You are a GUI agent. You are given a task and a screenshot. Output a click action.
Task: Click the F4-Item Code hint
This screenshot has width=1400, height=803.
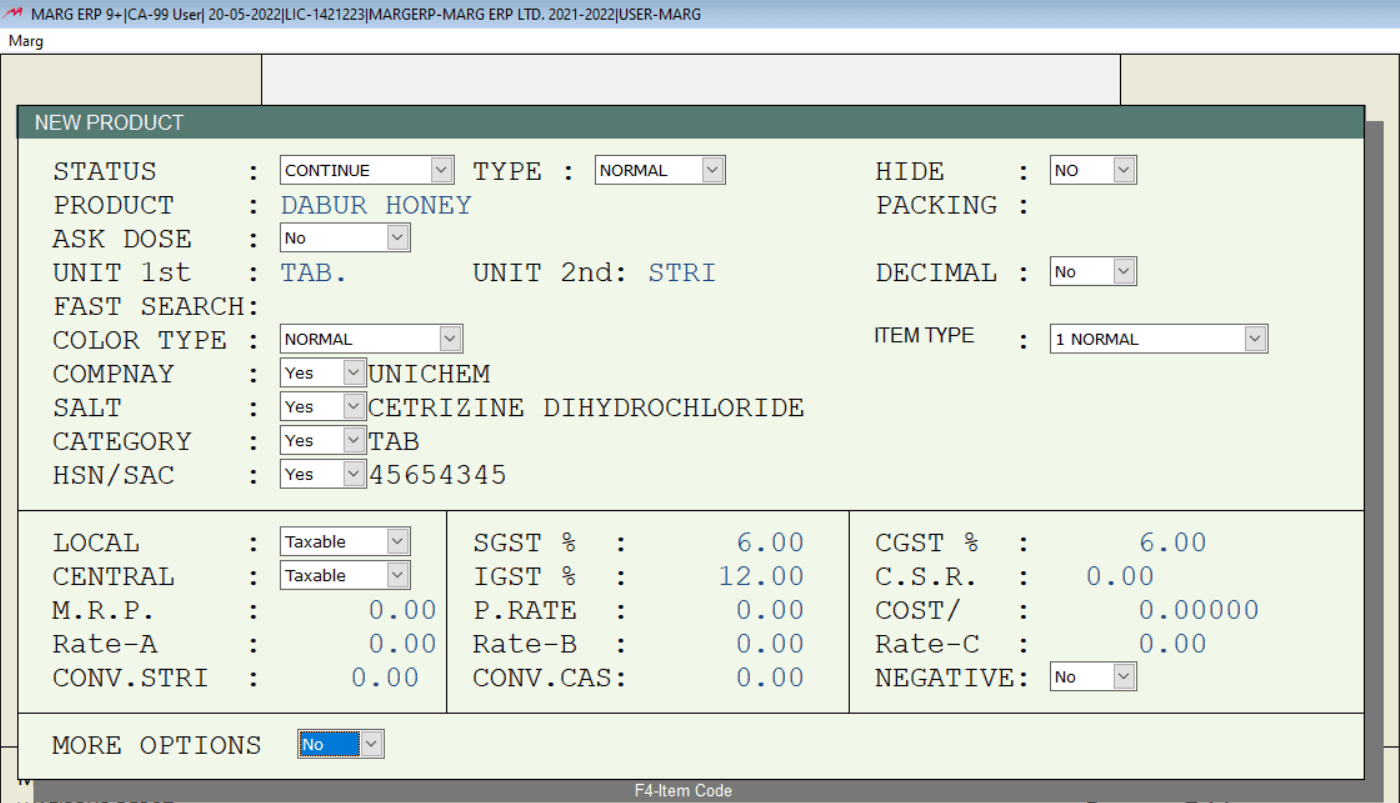coord(683,791)
